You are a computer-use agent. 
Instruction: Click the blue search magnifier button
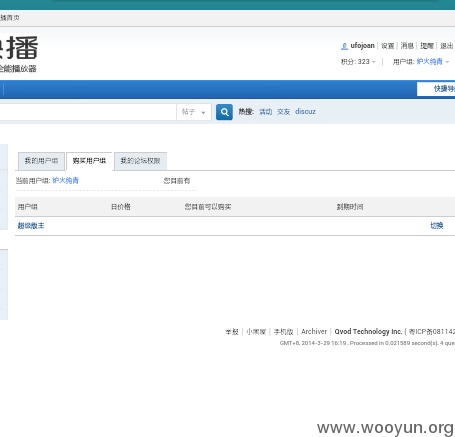coord(224,112)
